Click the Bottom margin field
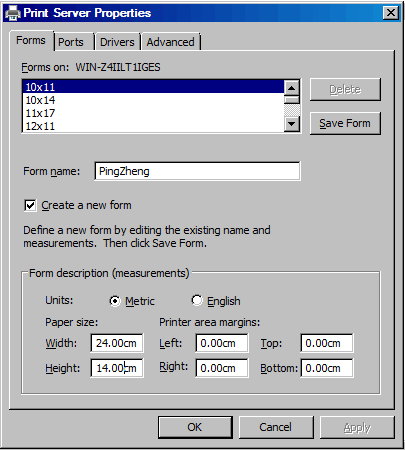Viewport: 405px width, 450px height. [x=327, y=368]
